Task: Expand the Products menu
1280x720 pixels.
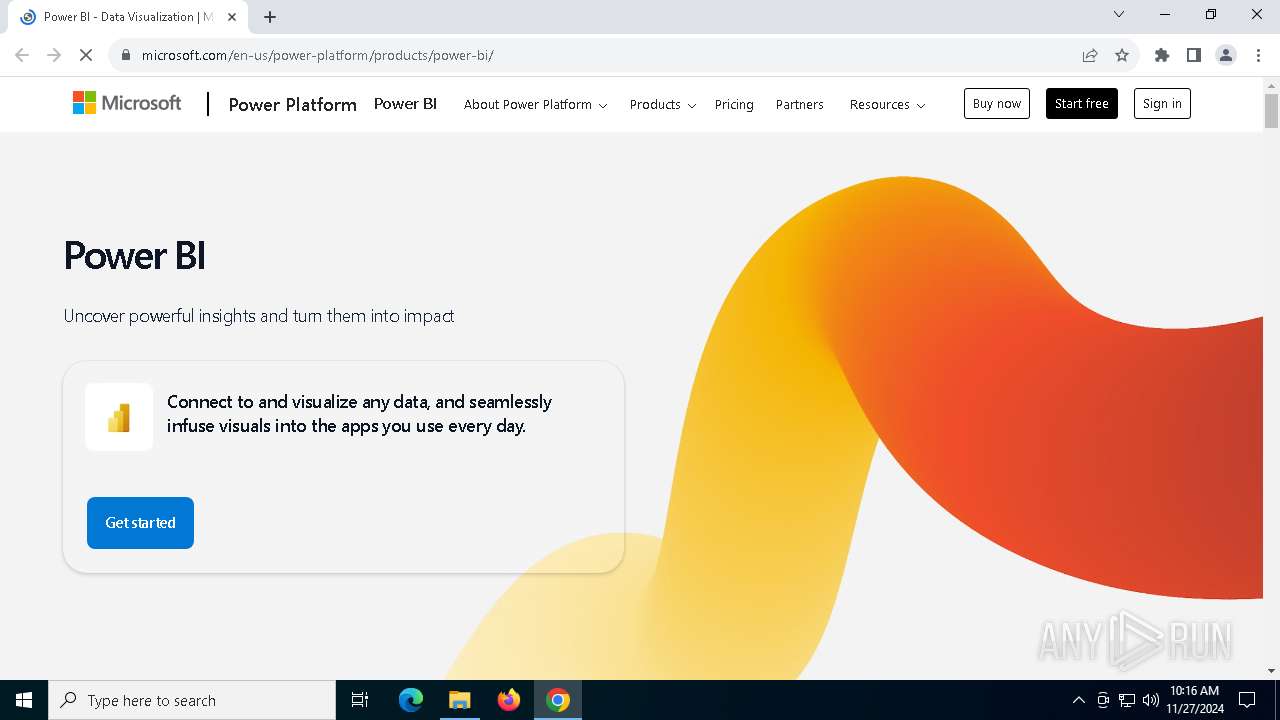Action: 663,104
